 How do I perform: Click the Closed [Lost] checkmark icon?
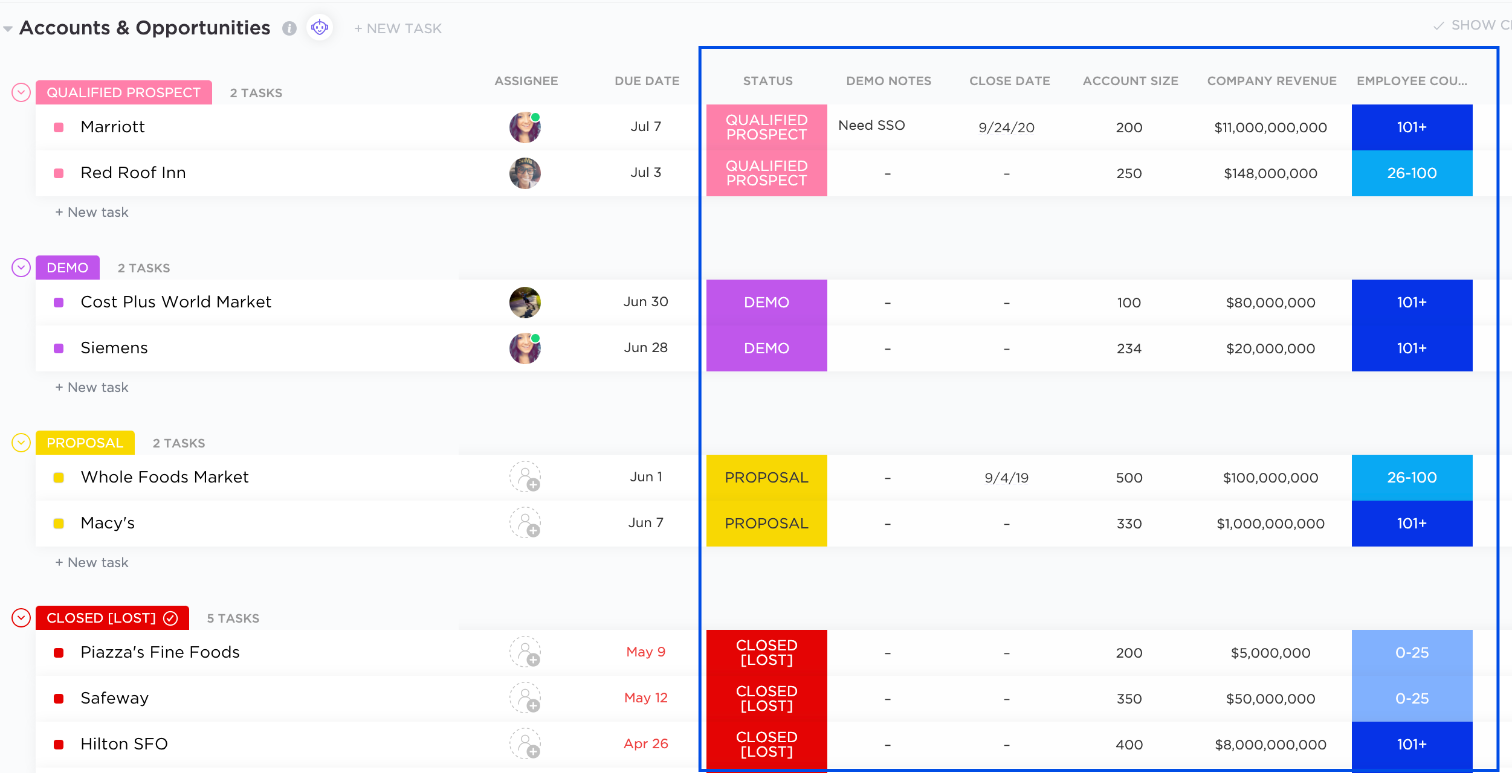(170, 618)
